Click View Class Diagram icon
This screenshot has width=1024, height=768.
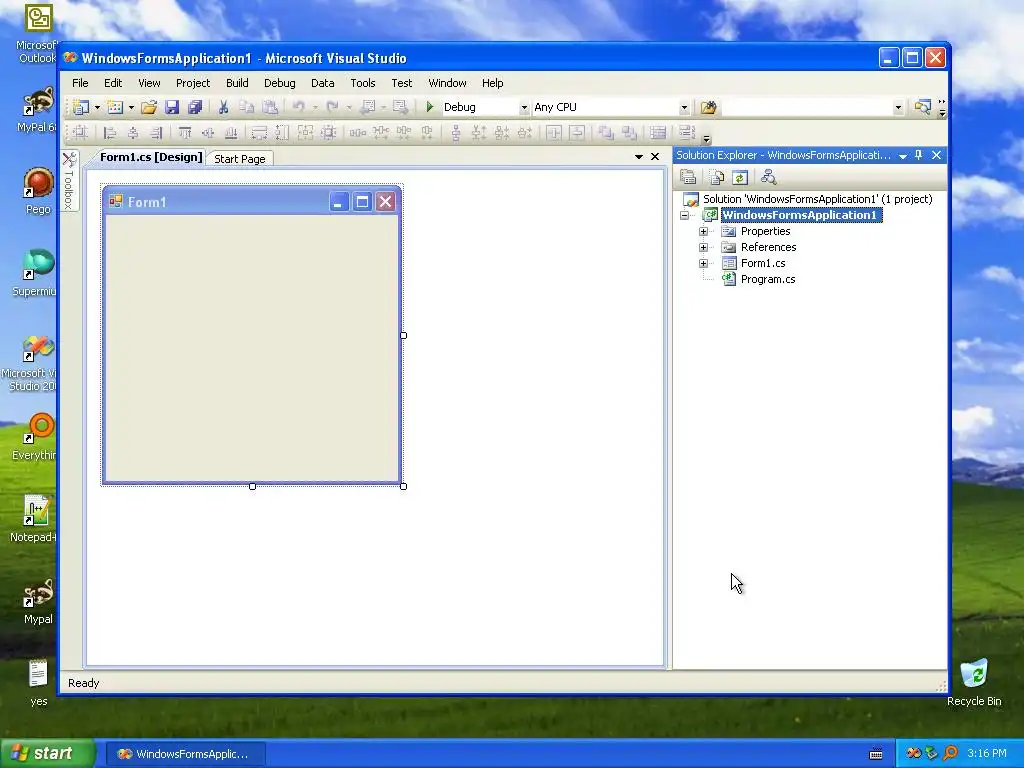click(769, 177)
